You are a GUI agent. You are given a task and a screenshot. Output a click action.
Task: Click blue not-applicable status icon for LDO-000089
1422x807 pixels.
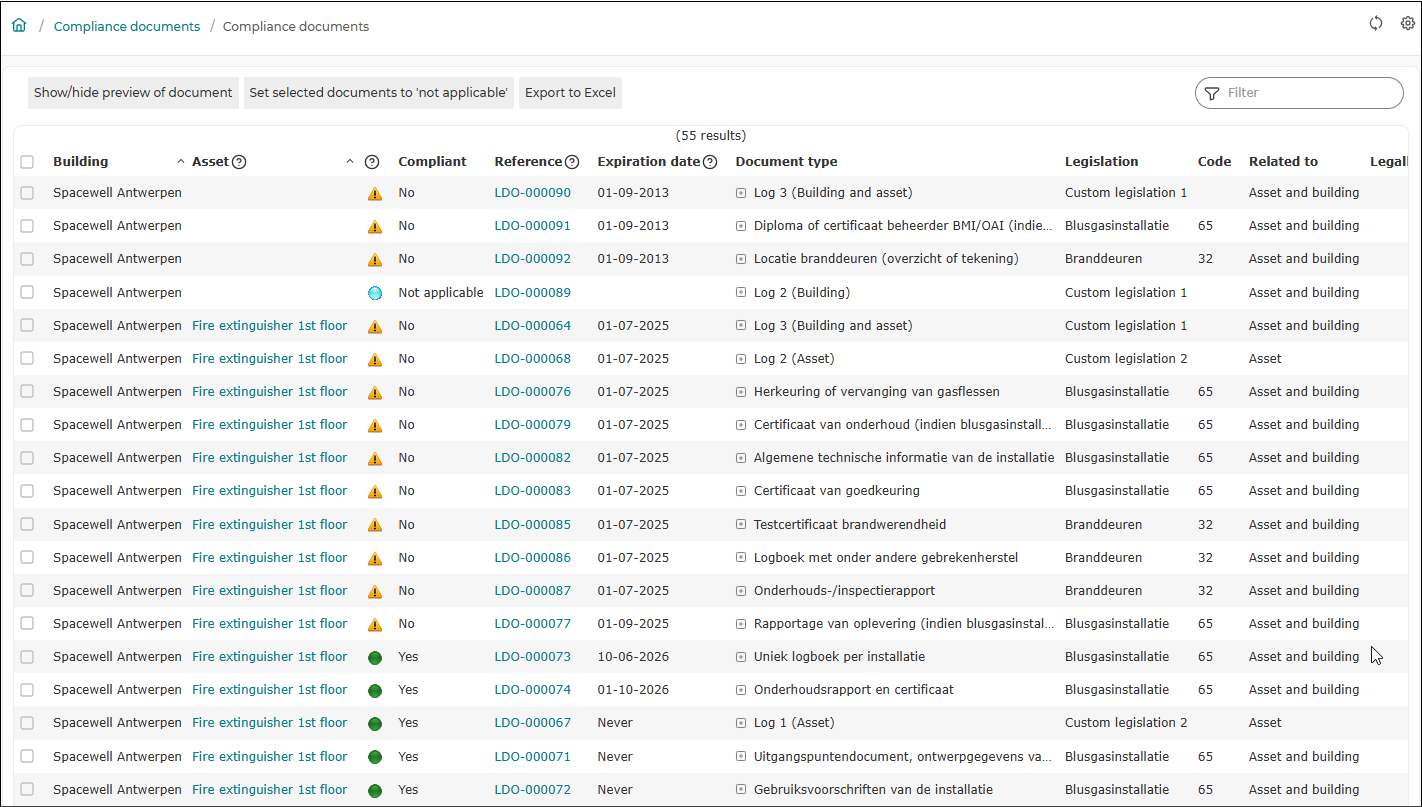(x=375, y=293)
